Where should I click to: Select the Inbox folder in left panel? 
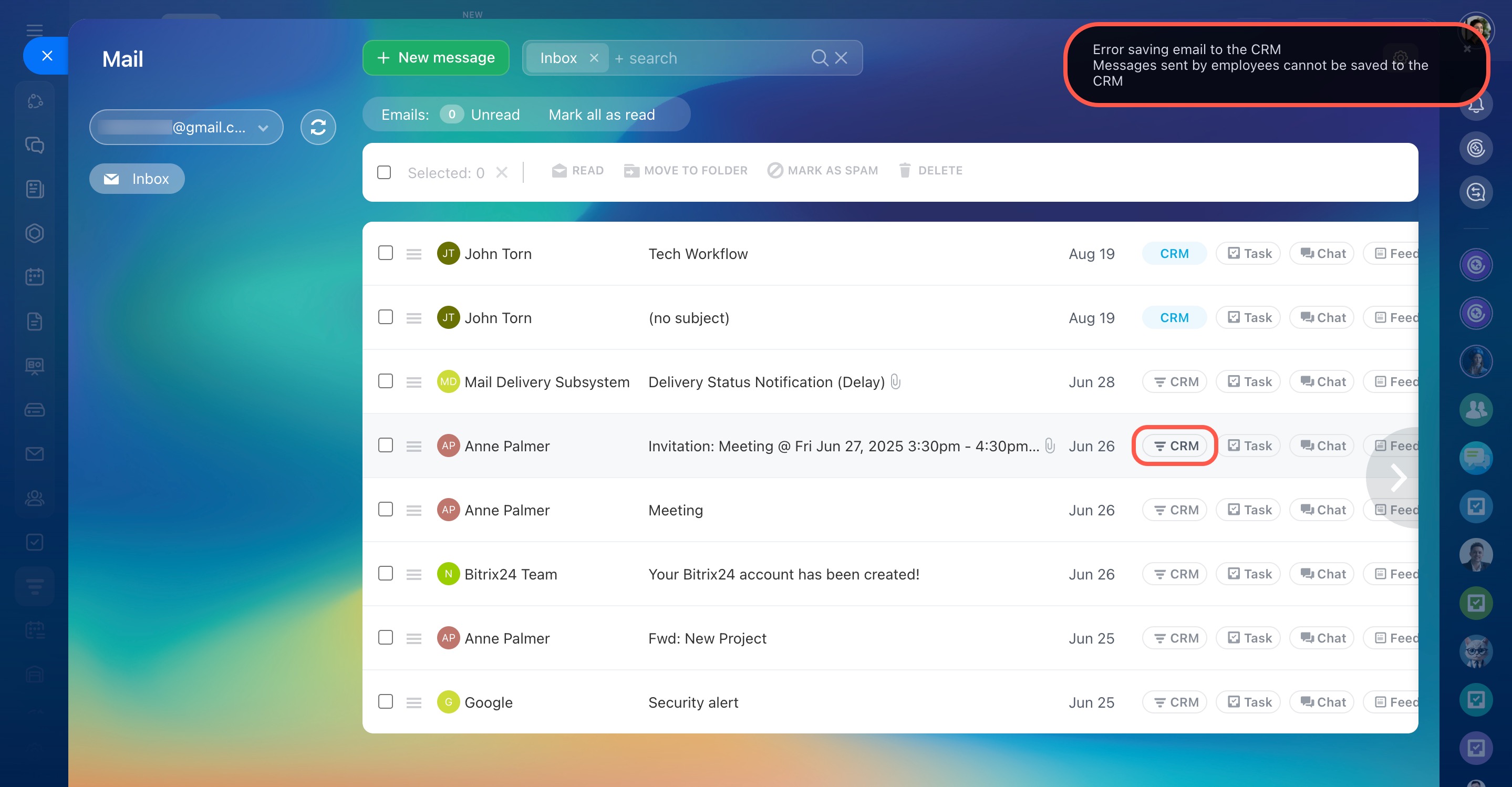click(x=137, y=179)
